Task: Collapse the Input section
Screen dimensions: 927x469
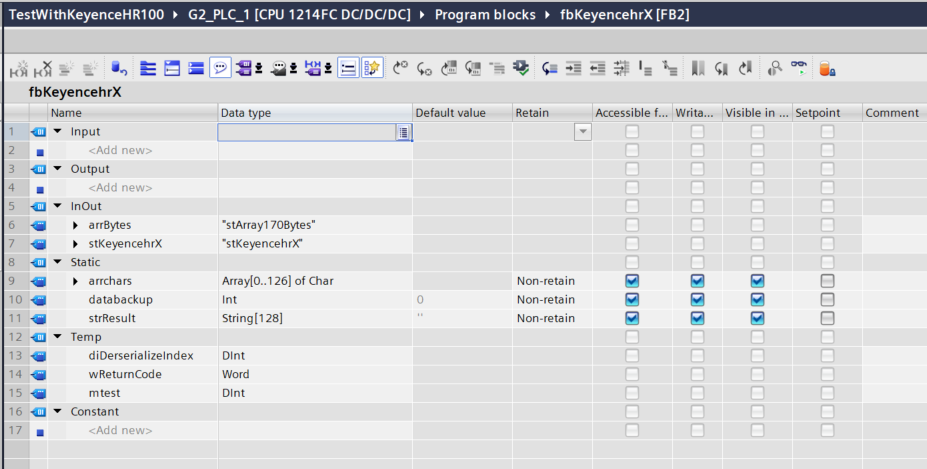Action: 57,131
